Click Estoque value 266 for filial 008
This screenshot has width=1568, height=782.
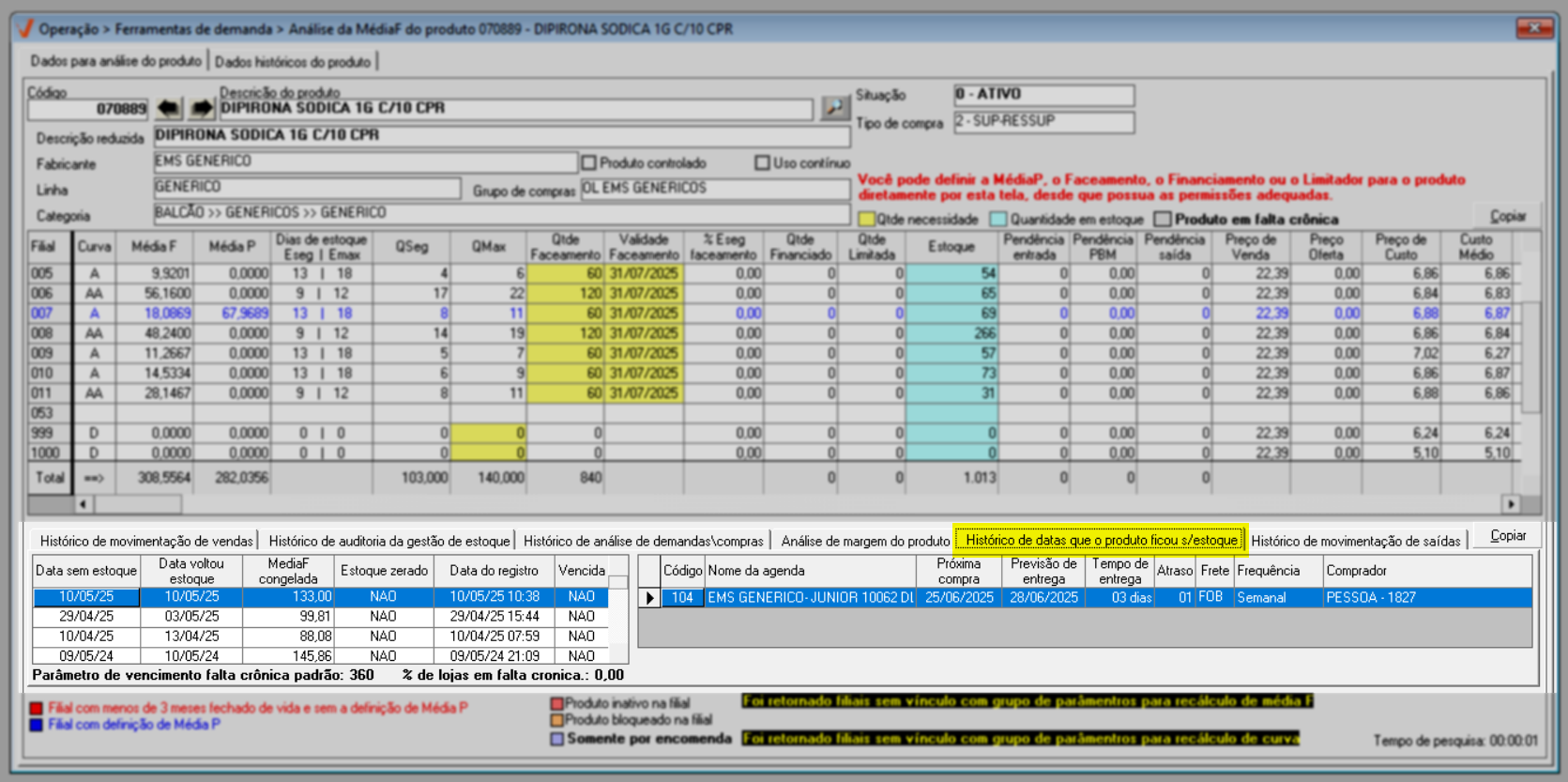click(x=951, y=333)
